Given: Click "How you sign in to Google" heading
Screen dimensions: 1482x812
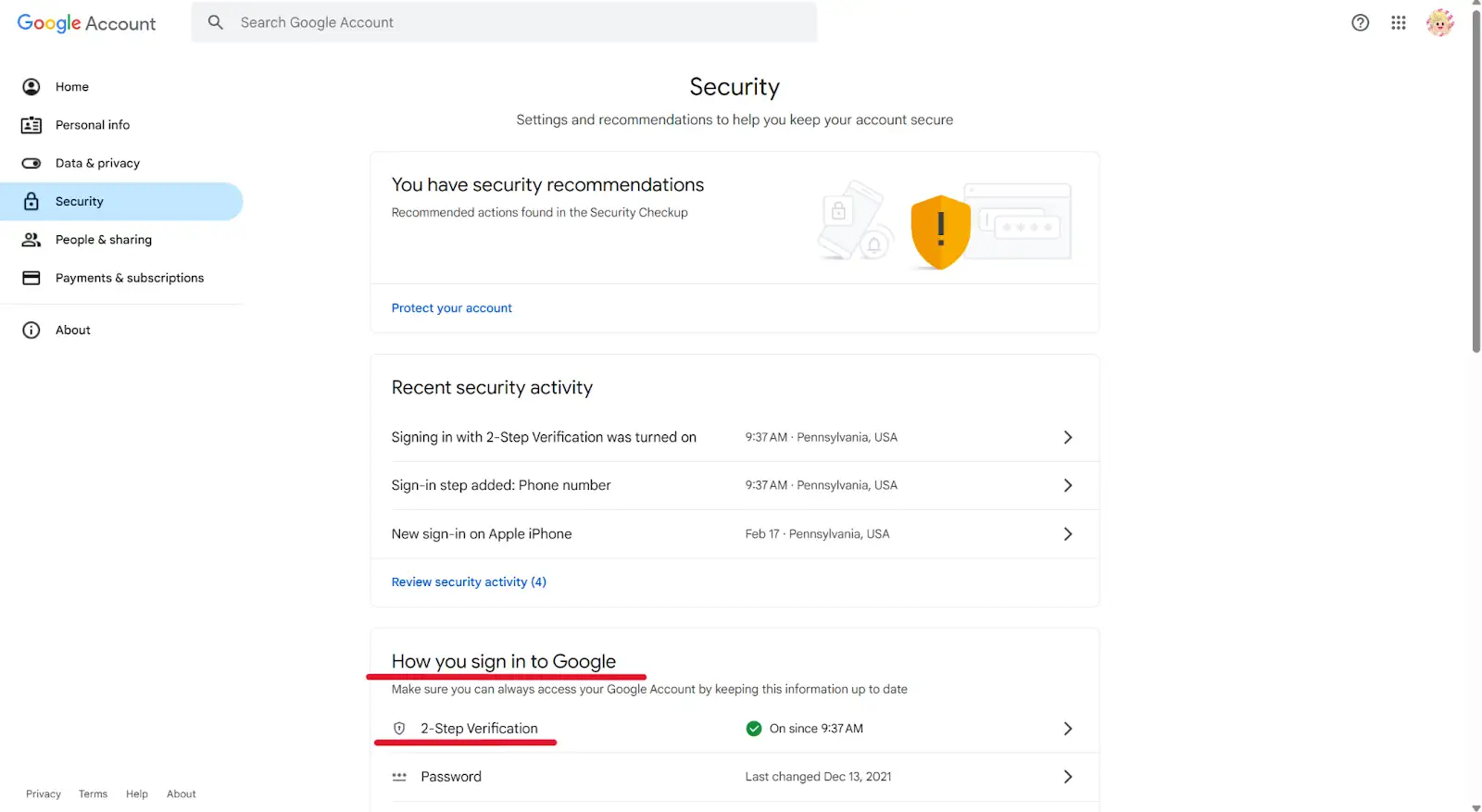Looking at the screenshot, I should (x=504, y=662).
